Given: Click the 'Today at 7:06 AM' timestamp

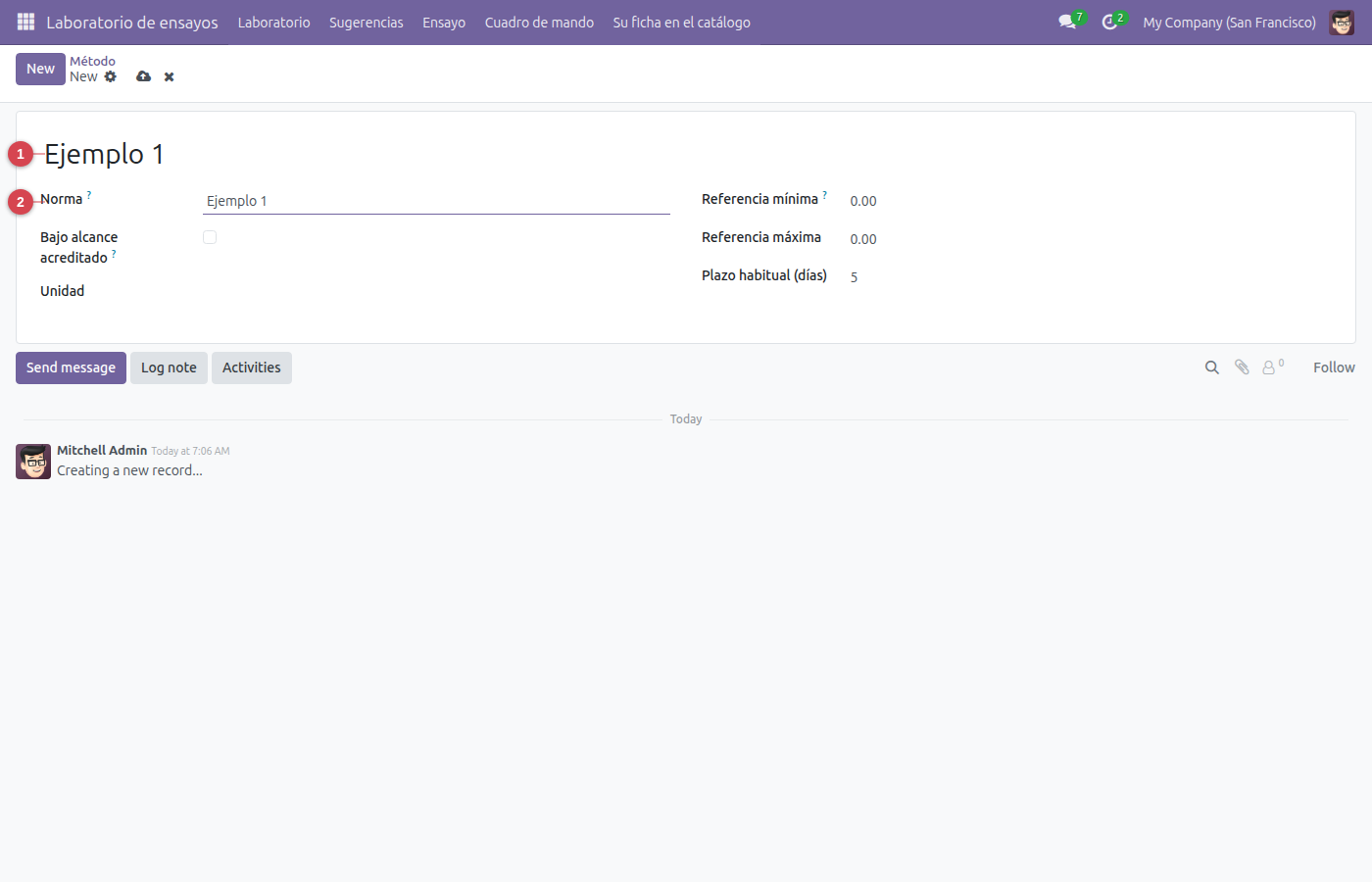Looking at the screenshot, I should click(190, 451).
